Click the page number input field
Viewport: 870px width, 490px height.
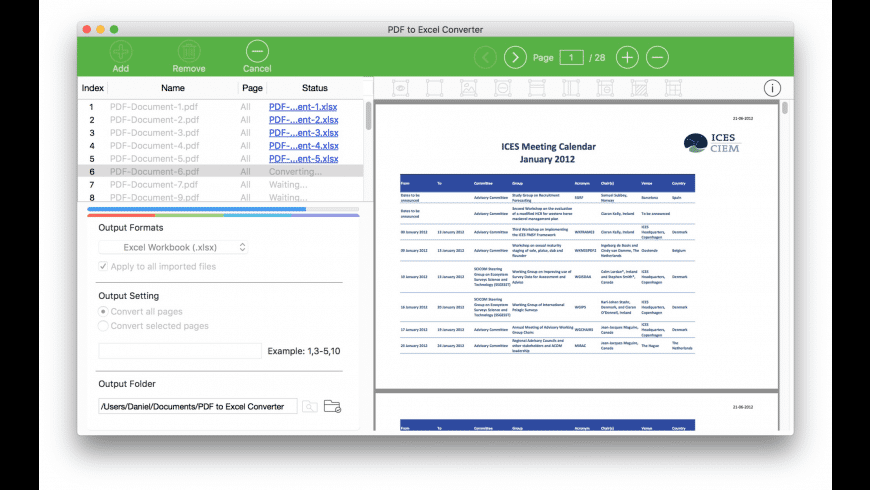coord(571,57)
